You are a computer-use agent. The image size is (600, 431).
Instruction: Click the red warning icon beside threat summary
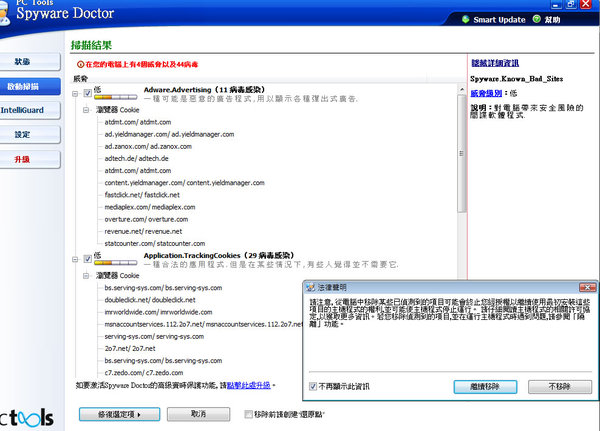click(80, 64)
